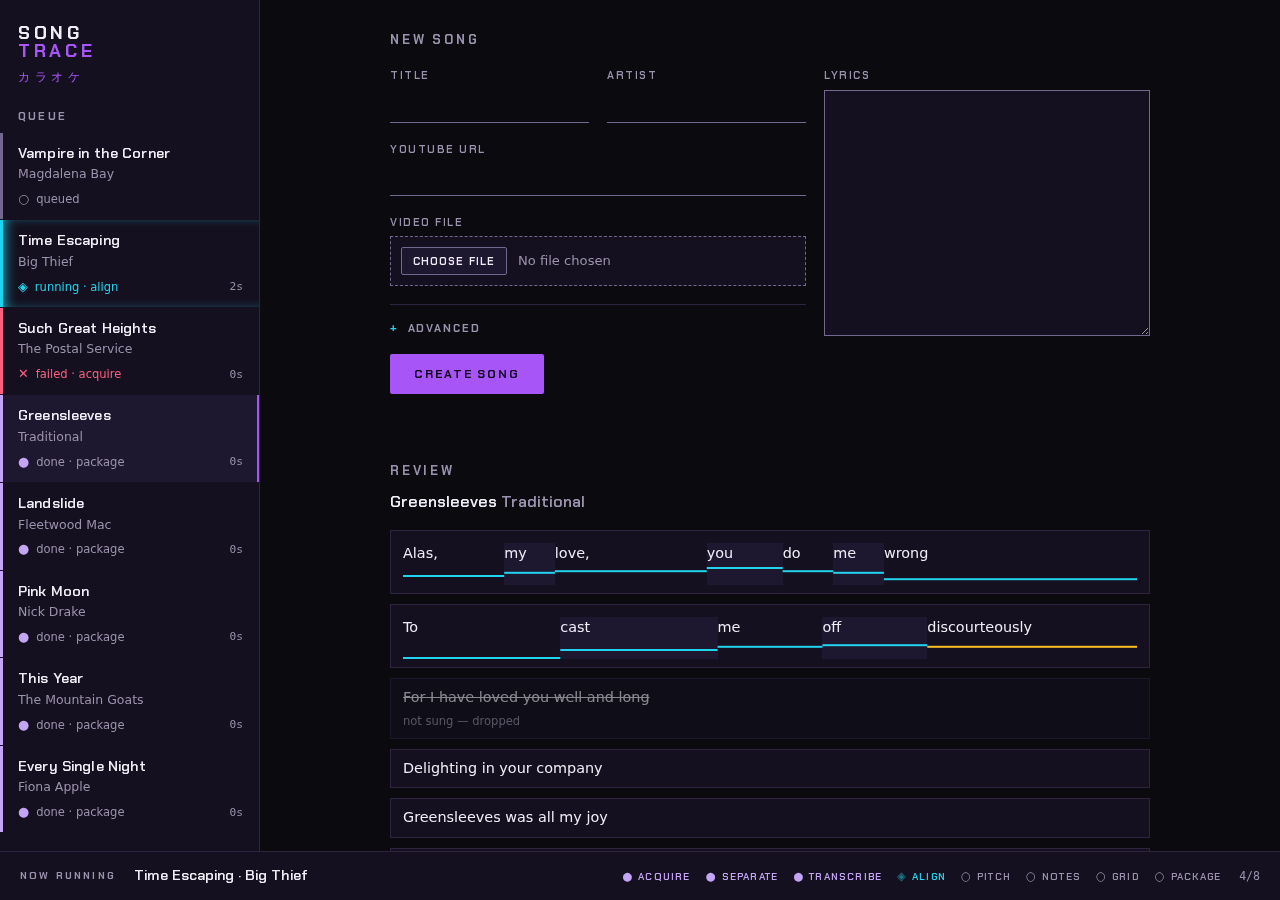Click the failed X icon on Such Great Heights
Screen dimensions: 1280x900
pyautogui.click(x=24, y=374)
